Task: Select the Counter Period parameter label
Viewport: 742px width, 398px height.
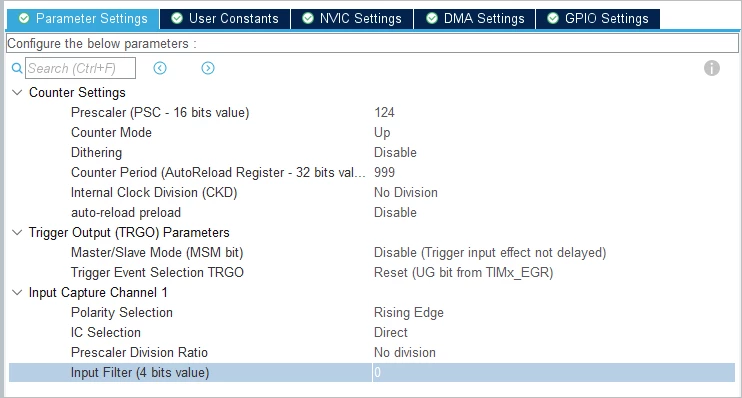Action: (x=218, y=172)
